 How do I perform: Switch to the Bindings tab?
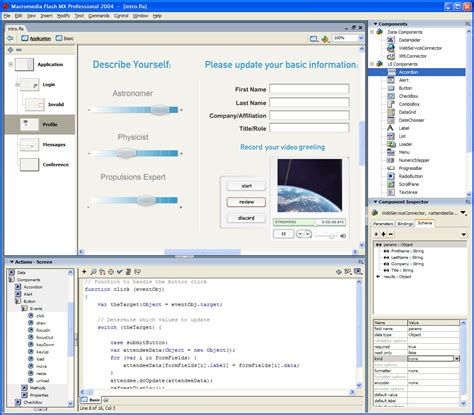tap(405, 224)
